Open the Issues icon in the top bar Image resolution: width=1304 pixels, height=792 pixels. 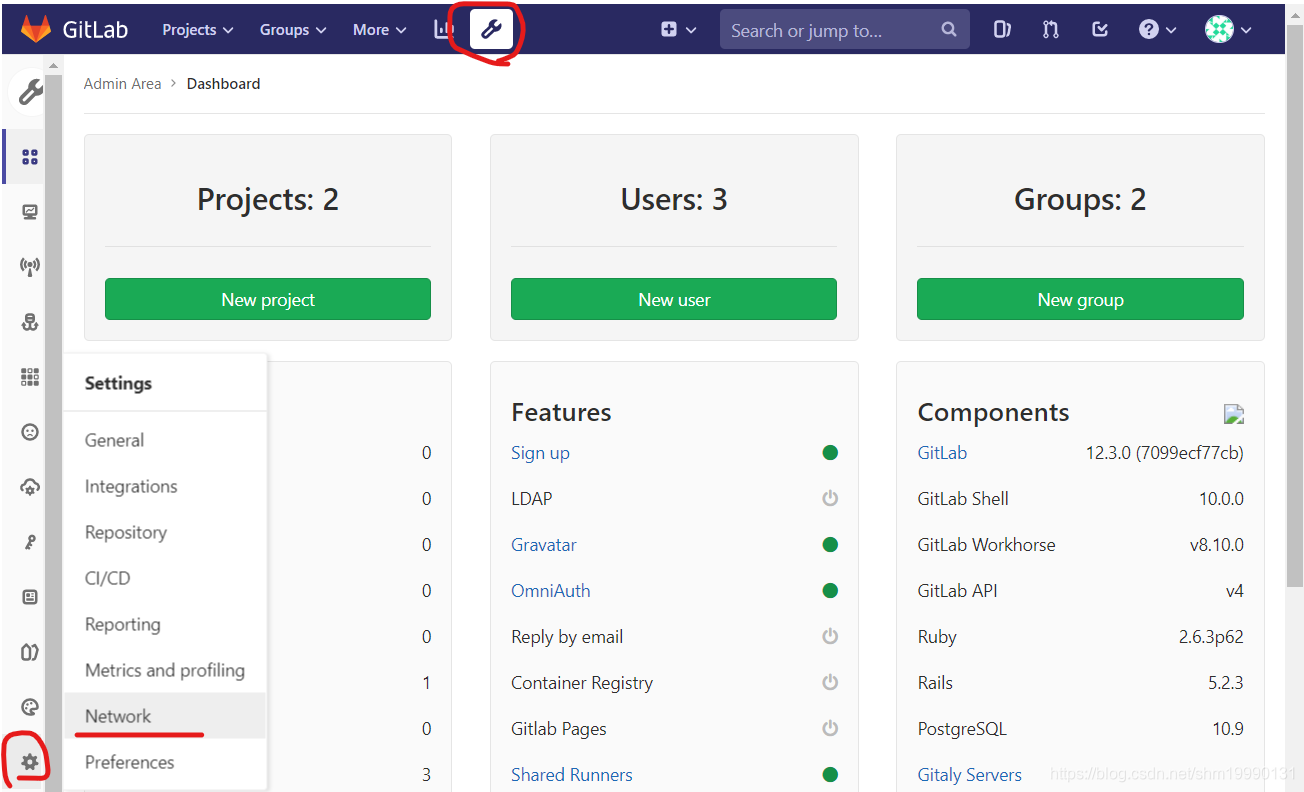point(1002,30)
